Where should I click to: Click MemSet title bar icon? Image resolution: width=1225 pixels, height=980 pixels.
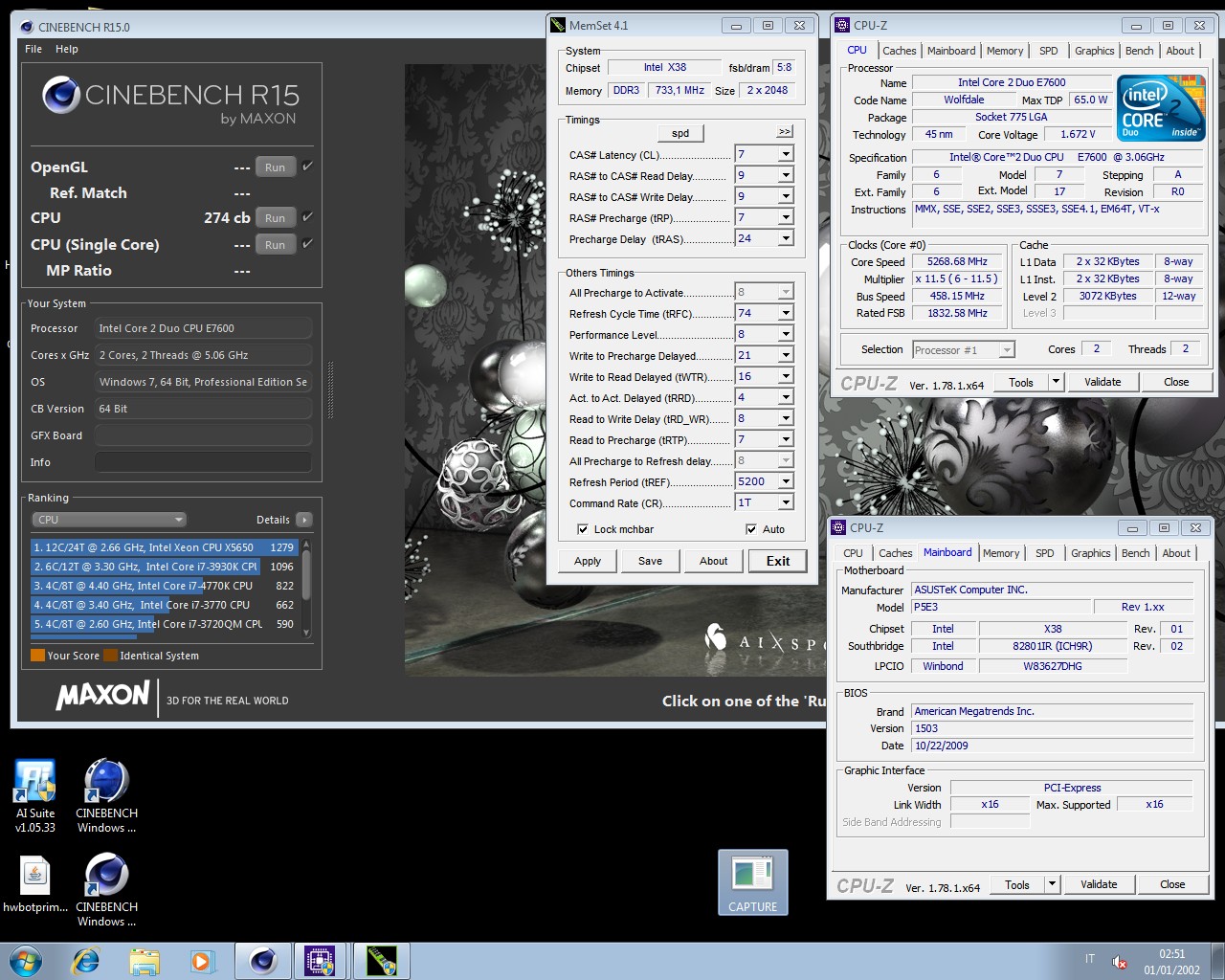[x=558, y=25]
